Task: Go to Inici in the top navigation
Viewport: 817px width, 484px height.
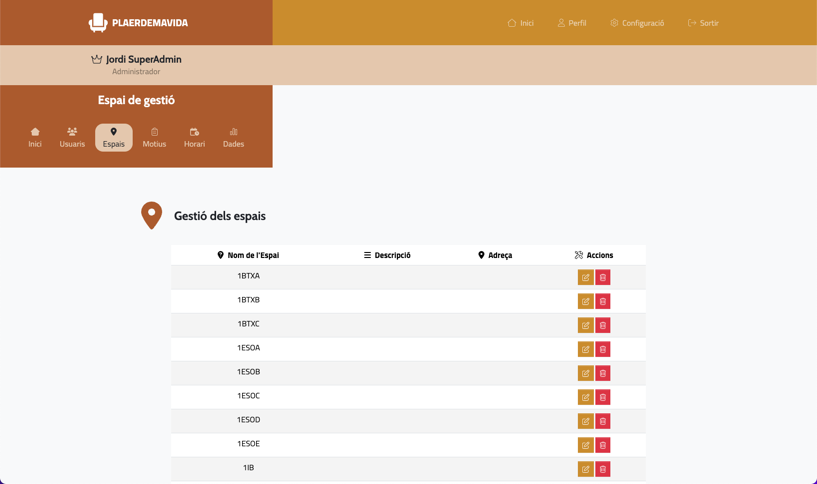Action: (x=520, y=23)
